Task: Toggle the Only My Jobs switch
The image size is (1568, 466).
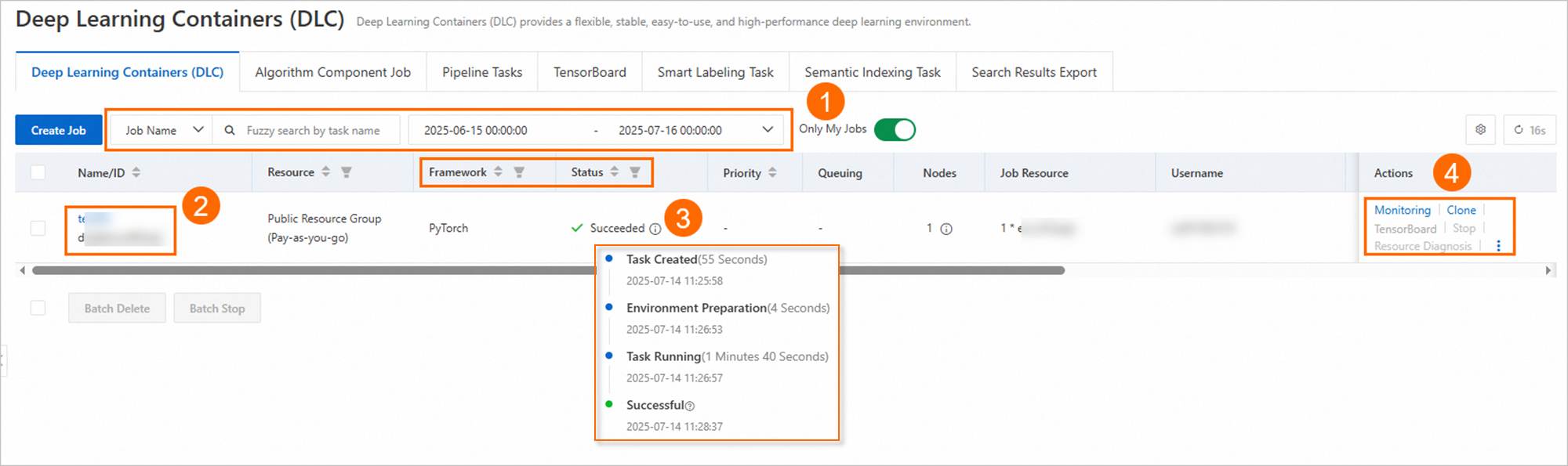Action: point(895,129)
